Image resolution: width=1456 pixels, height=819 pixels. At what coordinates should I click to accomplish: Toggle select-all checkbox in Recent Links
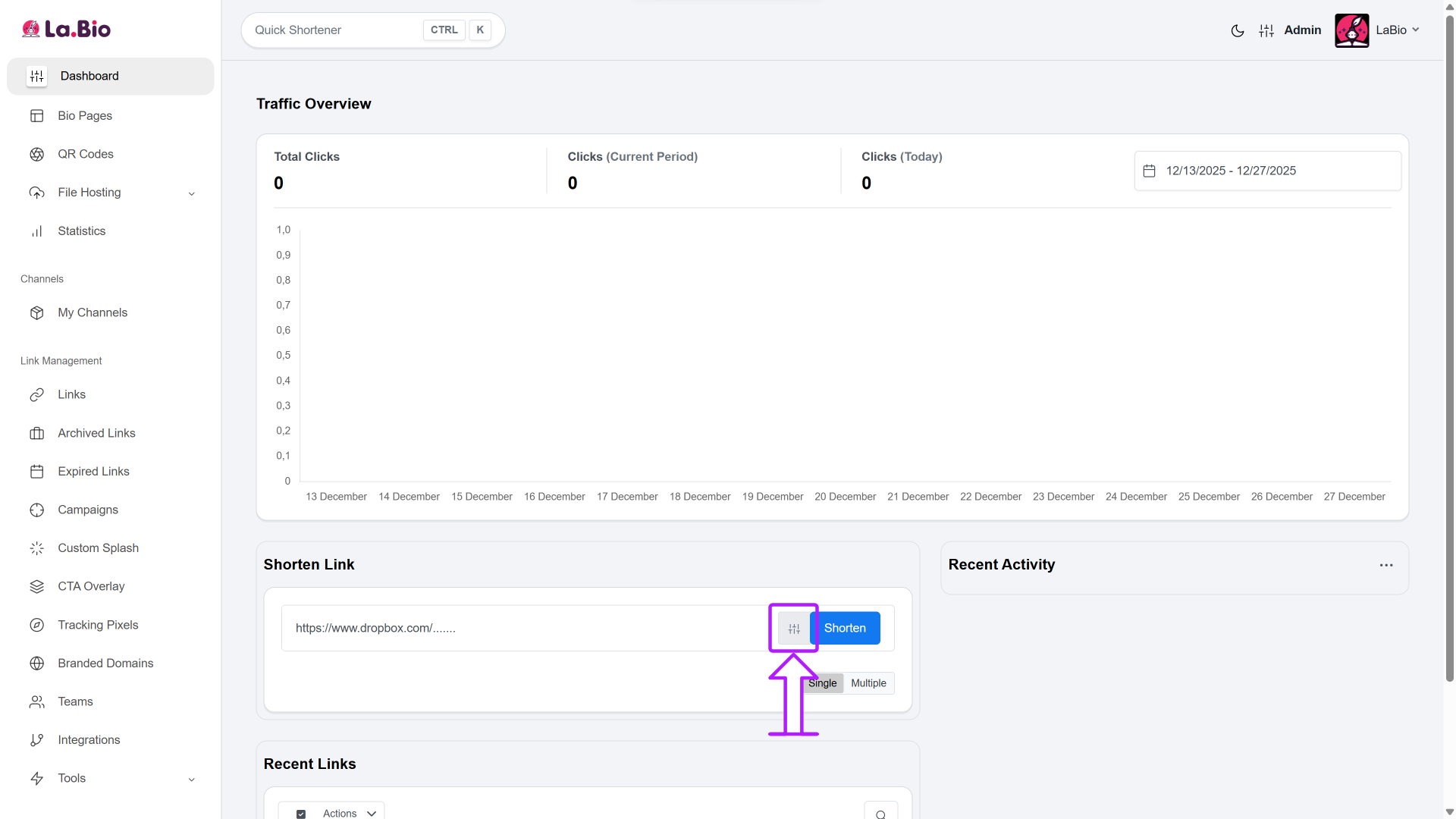(301, 814)
